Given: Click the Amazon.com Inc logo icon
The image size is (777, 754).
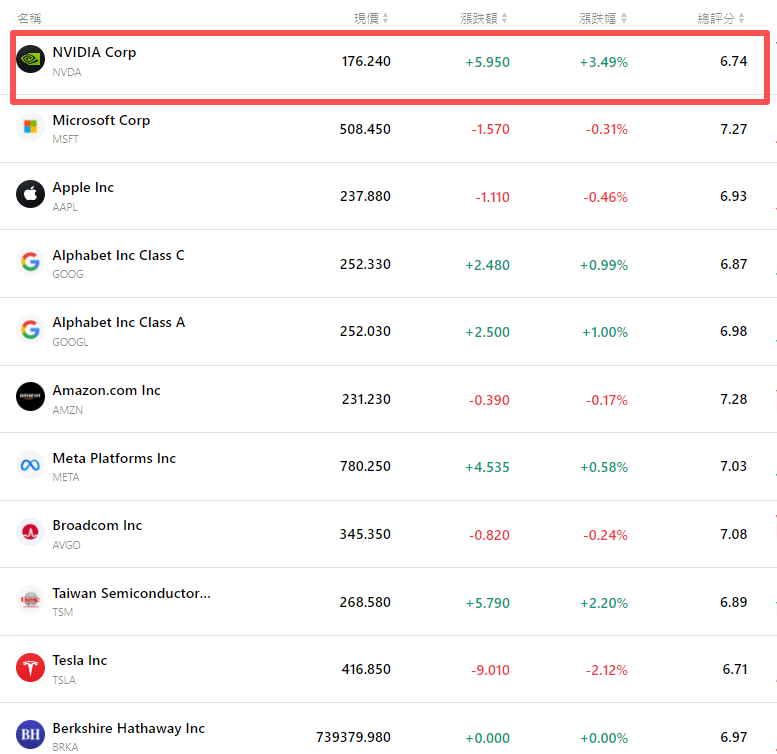Looking at the screenshot, I should coord(31,397).
